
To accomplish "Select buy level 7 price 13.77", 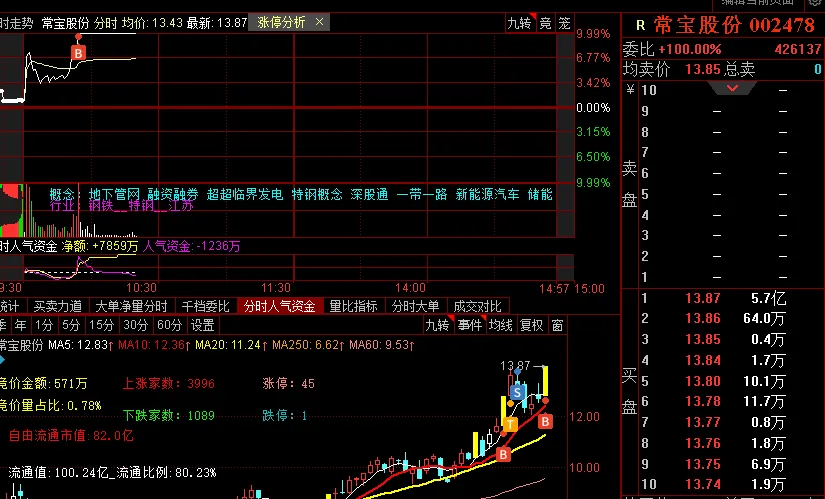I will (x=702, y=422).
